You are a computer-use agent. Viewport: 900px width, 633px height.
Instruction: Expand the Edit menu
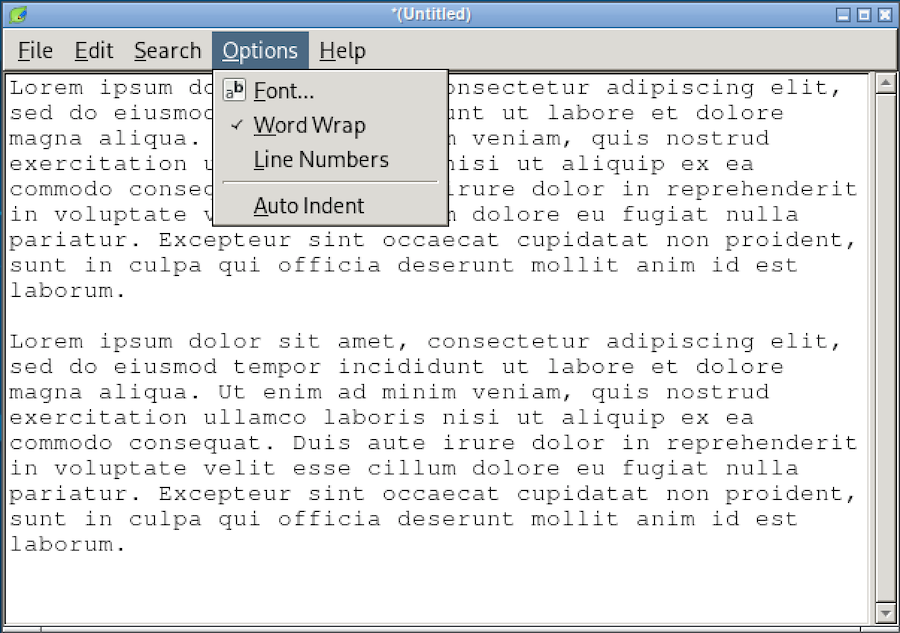[94, 51]
